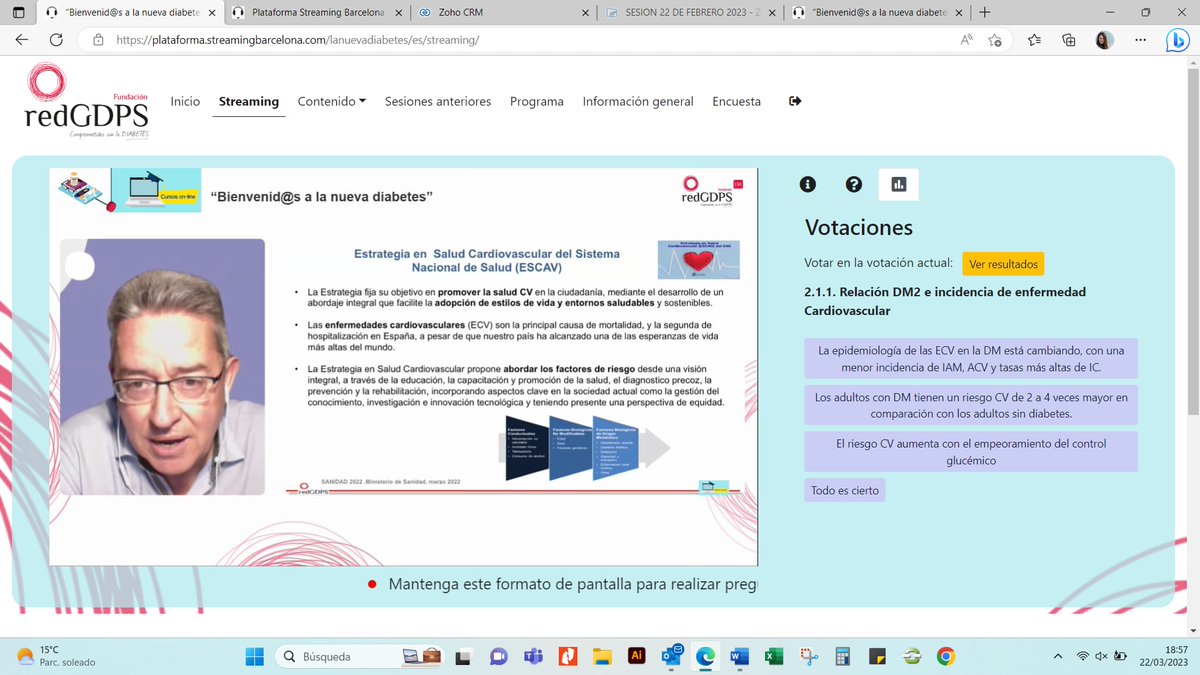Open Task View in the taskbar
Viewport: 1200px width, 675px height.
(x=461, y=656)
